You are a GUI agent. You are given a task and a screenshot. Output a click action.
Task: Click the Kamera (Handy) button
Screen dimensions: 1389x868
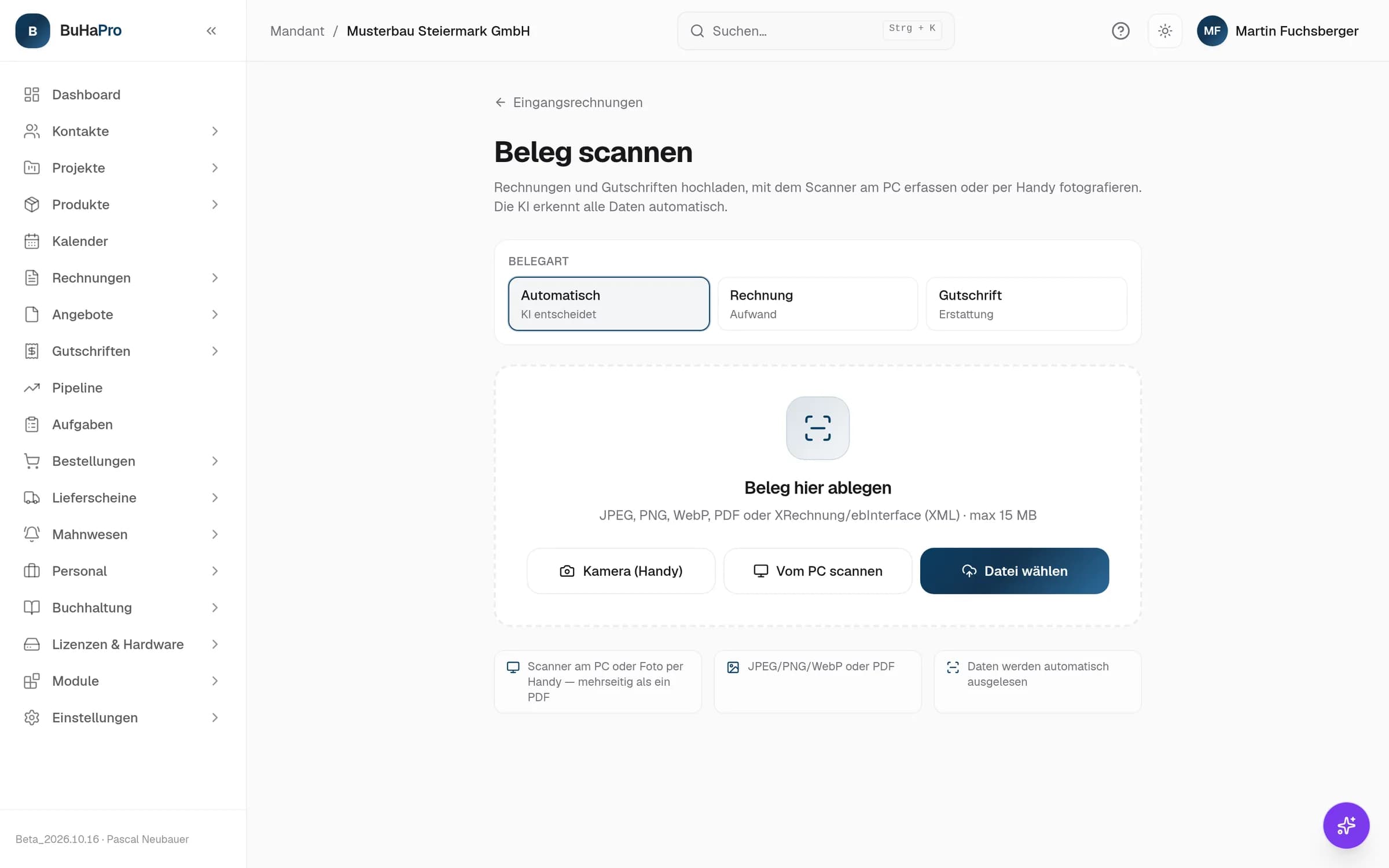point(621,571)
